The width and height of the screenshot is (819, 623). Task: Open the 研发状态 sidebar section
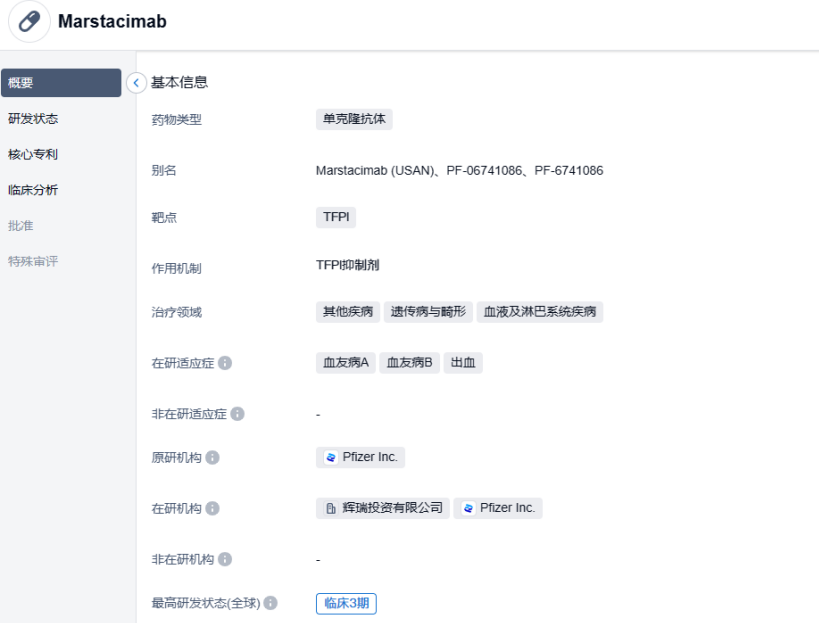pos(33,119)
